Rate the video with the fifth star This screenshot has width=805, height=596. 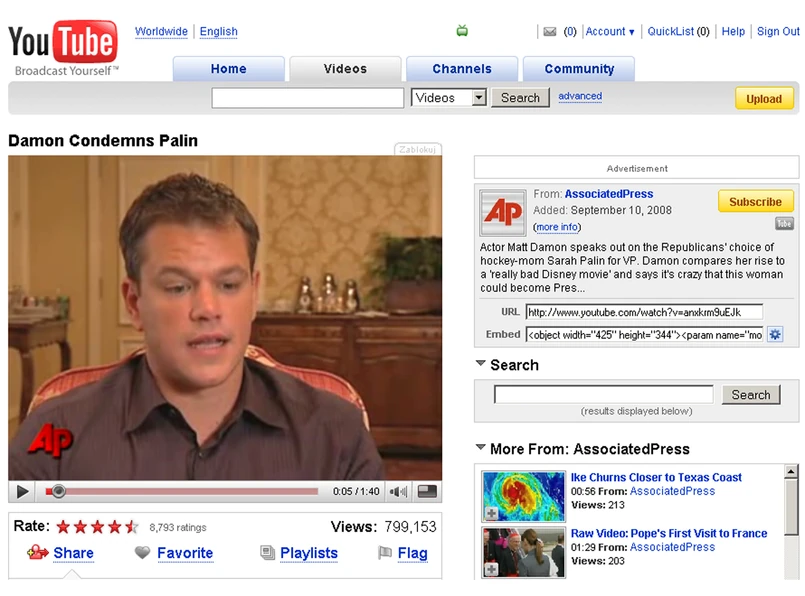click(x=132, y=527)
